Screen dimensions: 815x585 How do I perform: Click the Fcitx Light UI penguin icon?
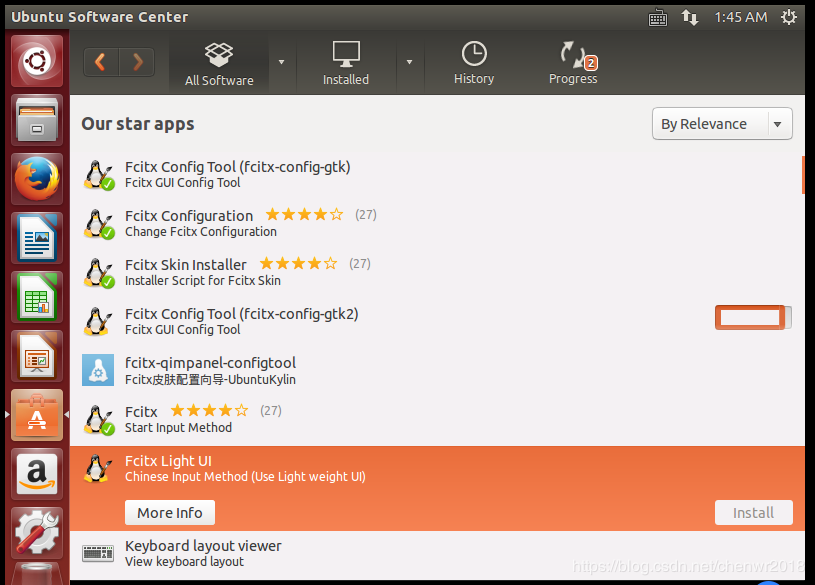click(98, 469)
